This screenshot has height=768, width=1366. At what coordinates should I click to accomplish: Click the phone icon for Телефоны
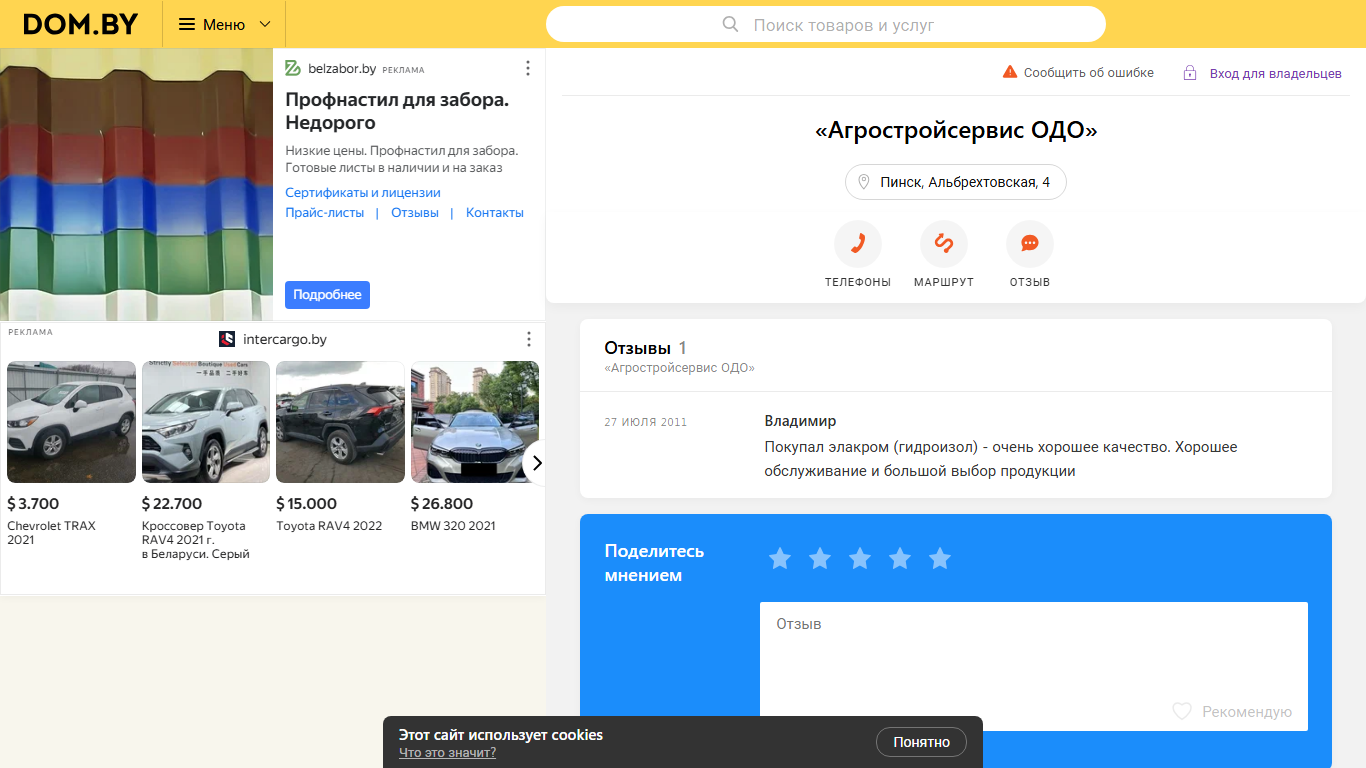pyautogui.click(x=858, y=244)
